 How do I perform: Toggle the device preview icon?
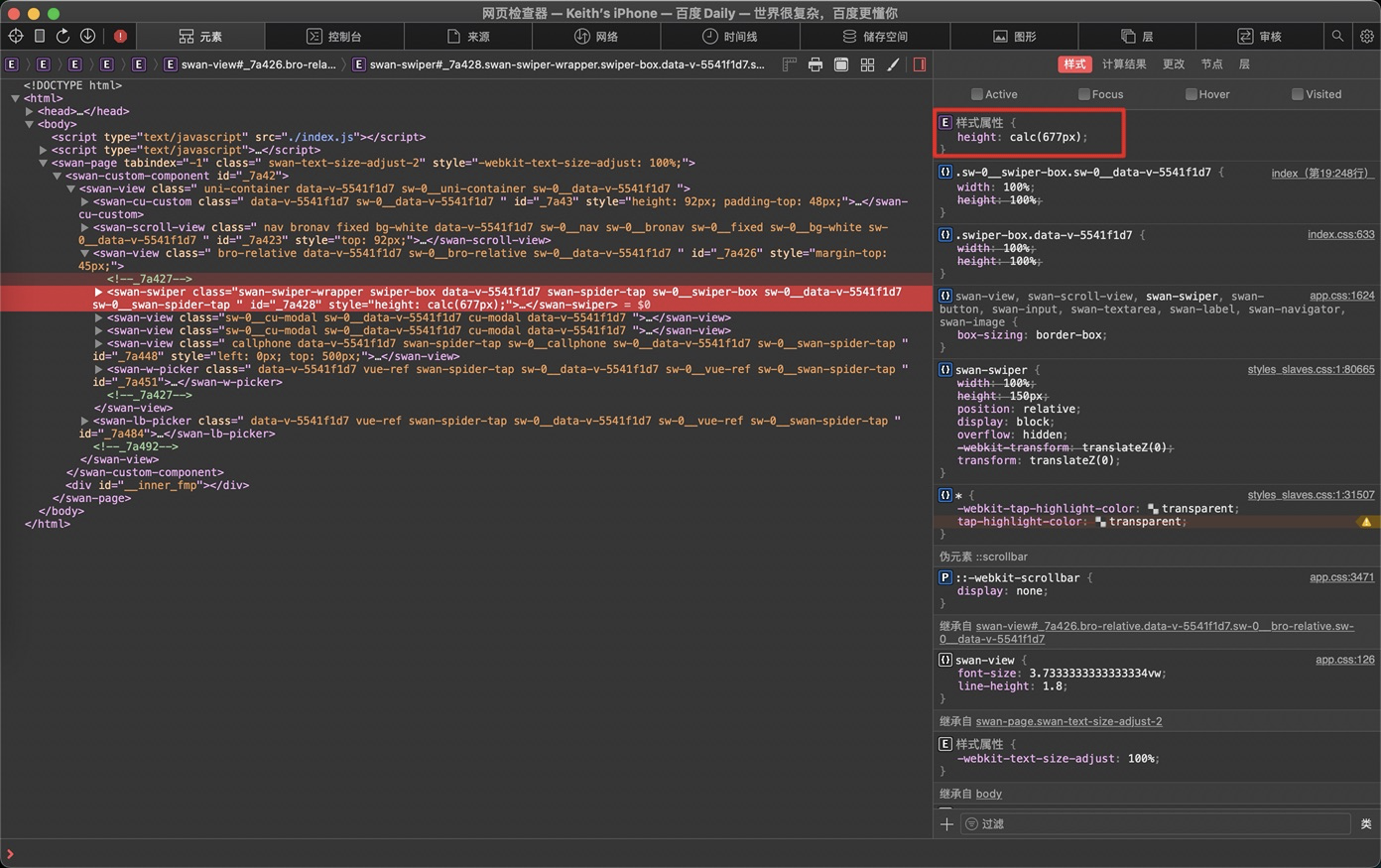click(40, 36)
